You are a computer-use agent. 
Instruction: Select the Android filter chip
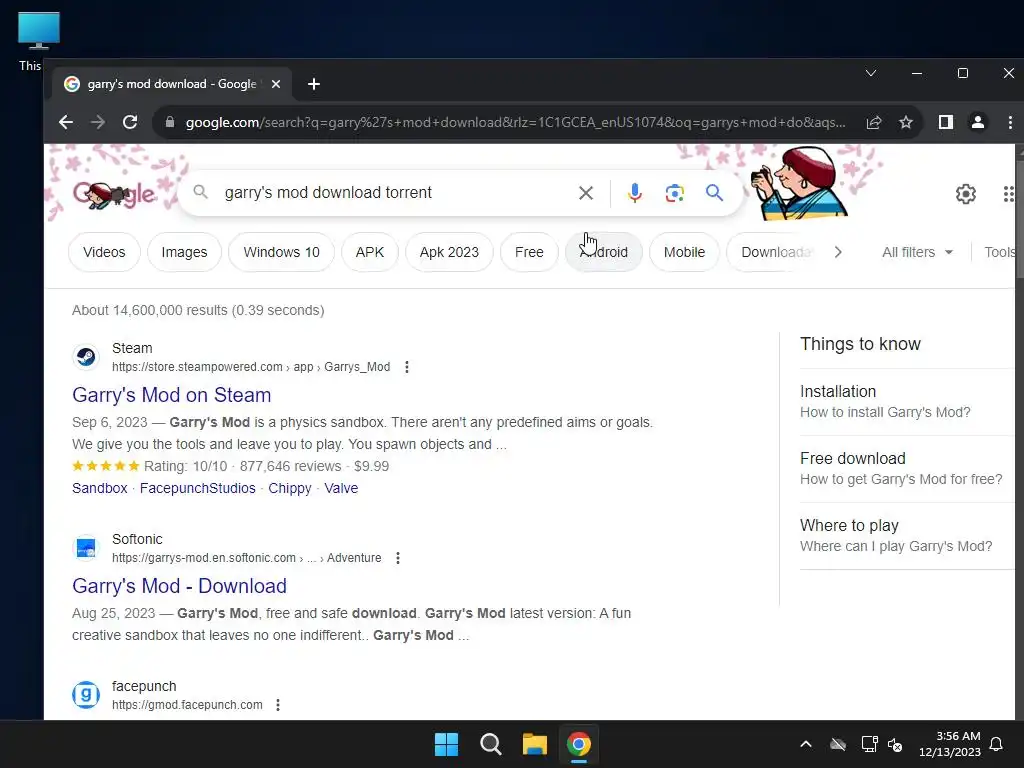pos(603,252)
